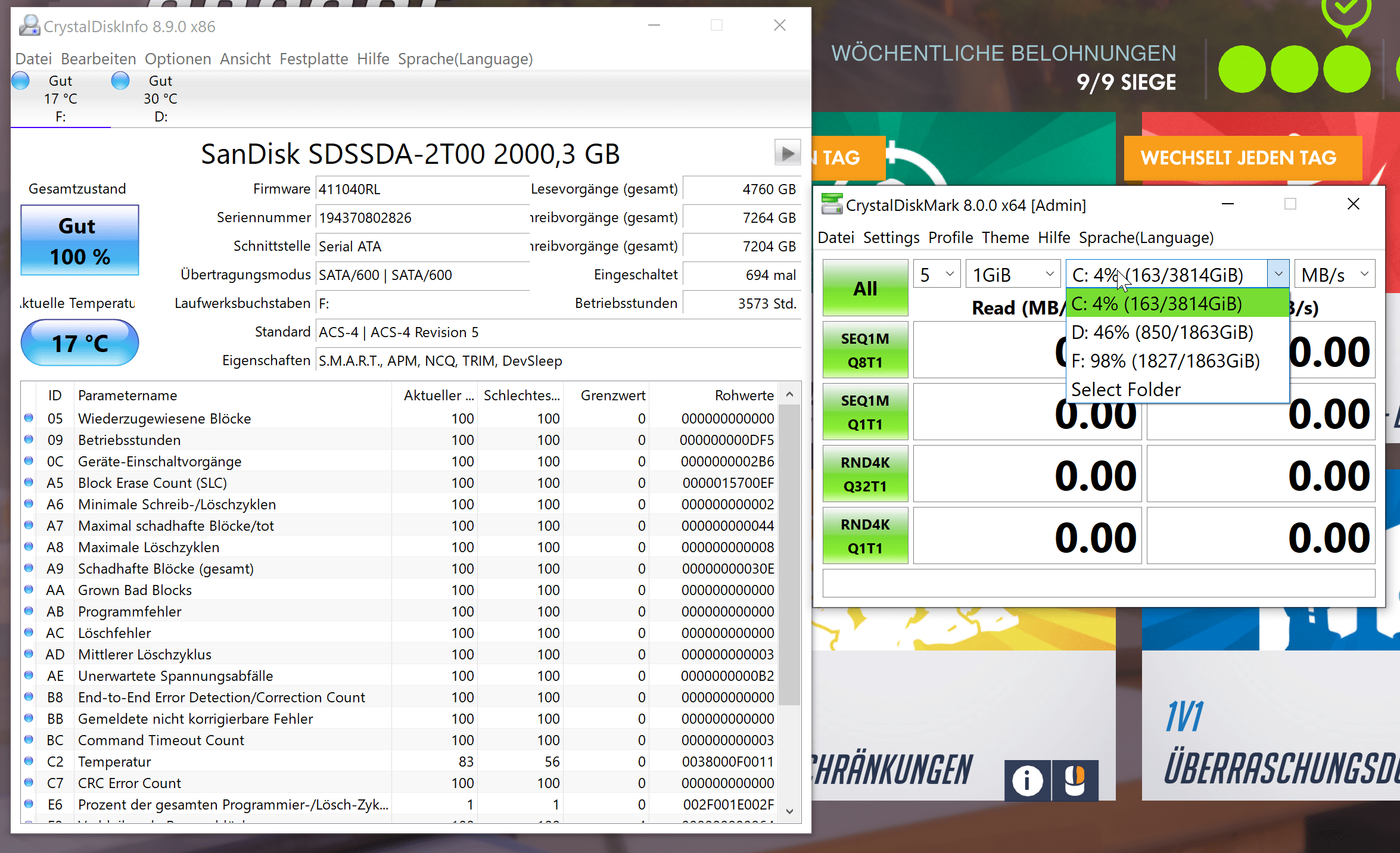
Task: Click the info icon in the game background
Action: (1027, 780)
